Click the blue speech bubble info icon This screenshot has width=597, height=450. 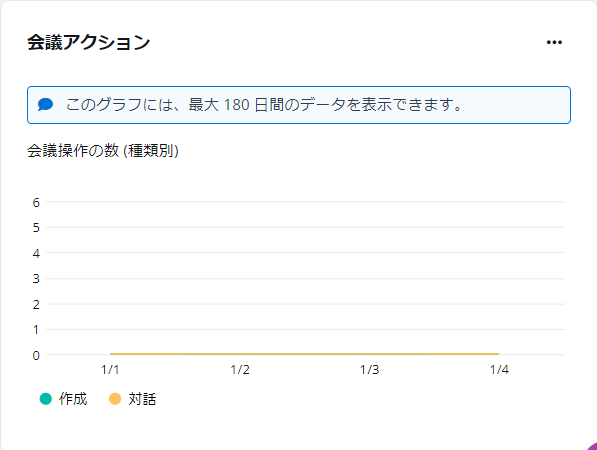point(45,104)
